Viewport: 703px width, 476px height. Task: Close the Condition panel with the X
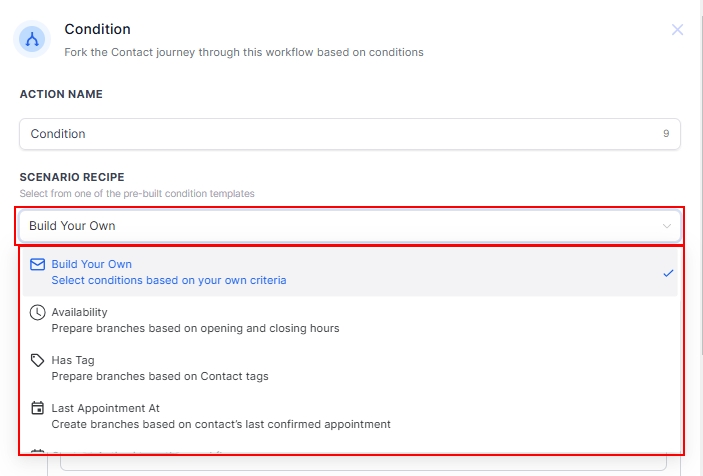pyautogui.click(x=677, y=30)
